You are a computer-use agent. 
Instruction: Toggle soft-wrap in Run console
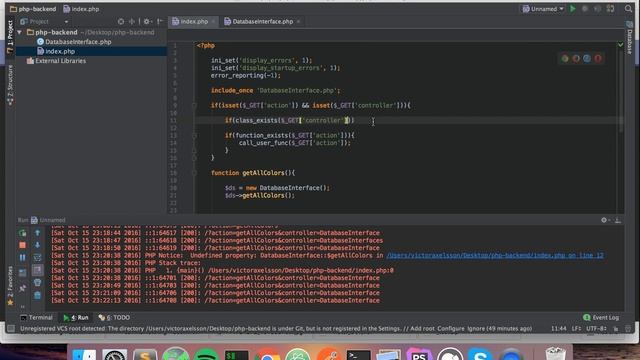coord(37,257)
